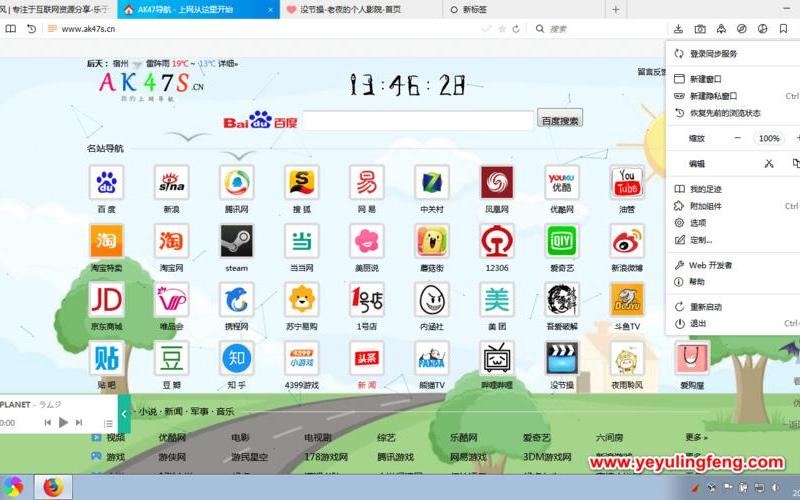Viewport: 800px width, 500px height.
Task: Select 退出 menu entry
Action: point(733,323)
